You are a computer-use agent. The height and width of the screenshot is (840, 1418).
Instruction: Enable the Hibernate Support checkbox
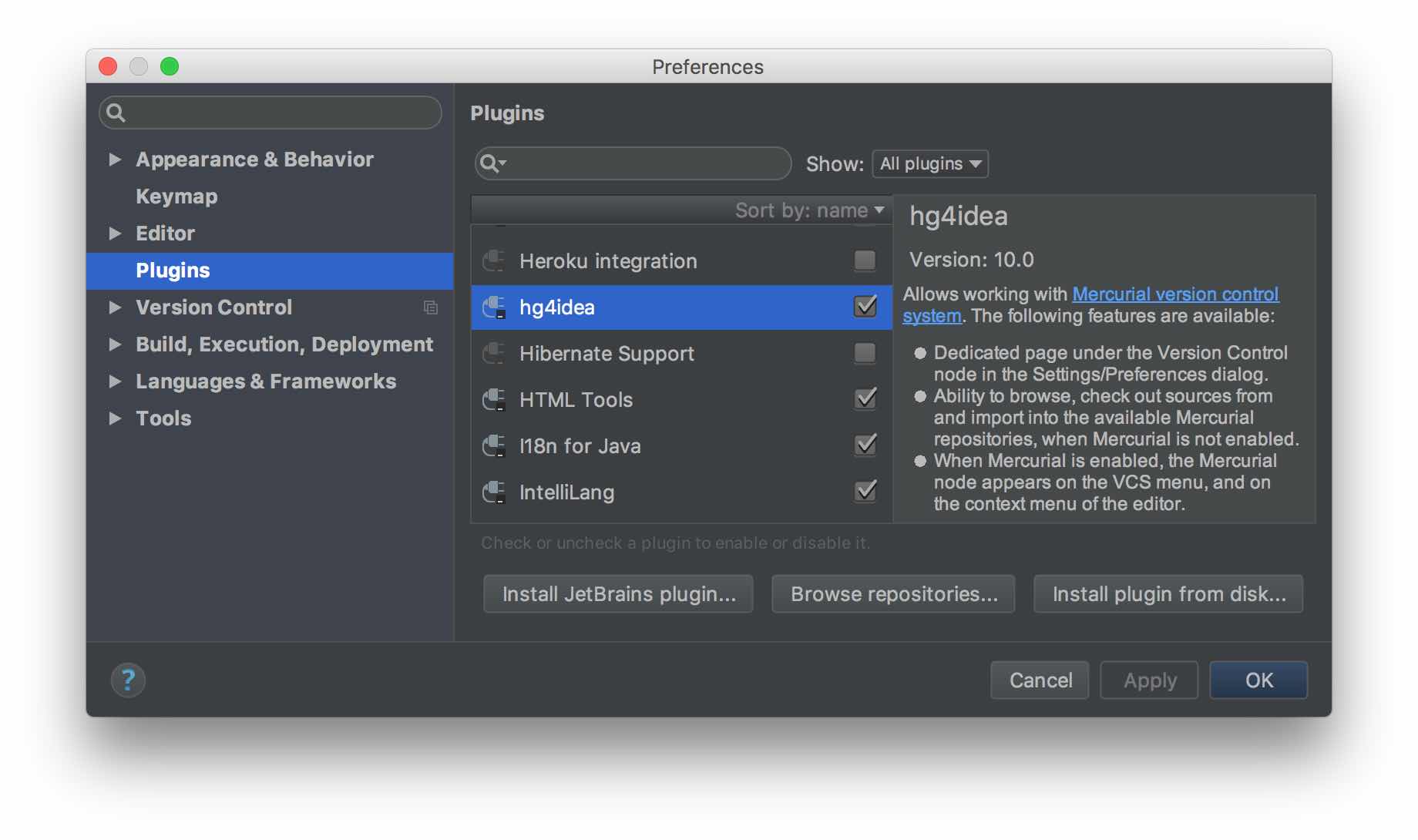click(x=865, y=353)
